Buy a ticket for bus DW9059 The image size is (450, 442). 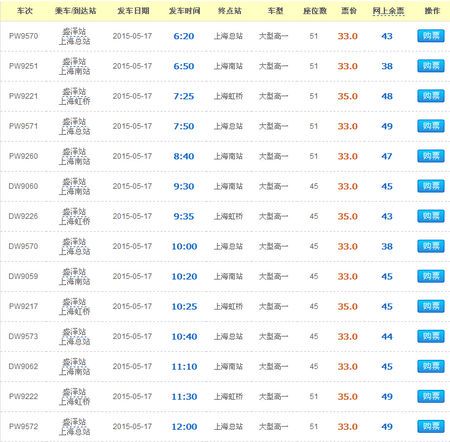point(431,276)
